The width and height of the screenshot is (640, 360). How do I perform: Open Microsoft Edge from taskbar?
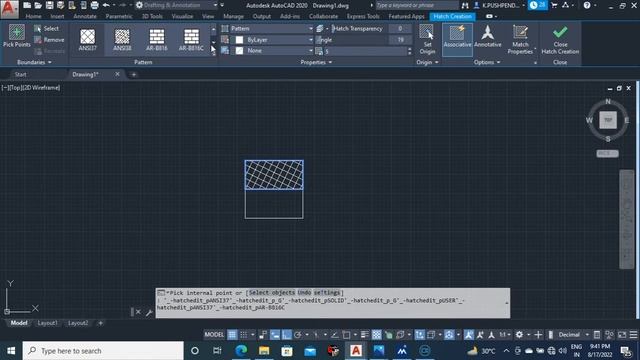point(241,351)
